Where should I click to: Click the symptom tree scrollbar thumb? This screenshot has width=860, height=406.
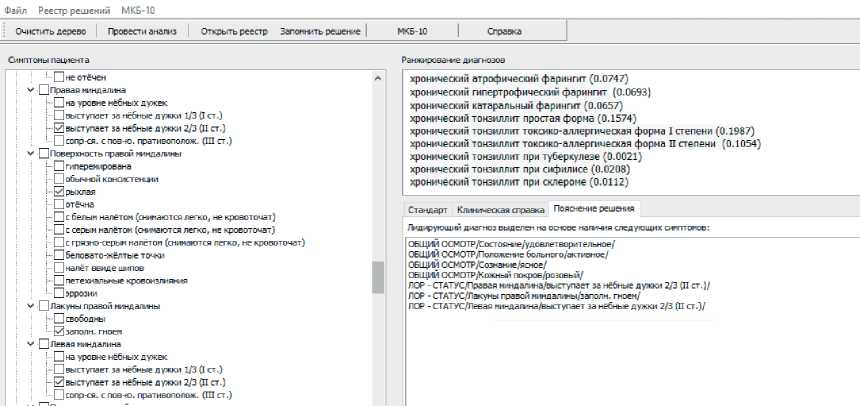click(x=378, y=278)
